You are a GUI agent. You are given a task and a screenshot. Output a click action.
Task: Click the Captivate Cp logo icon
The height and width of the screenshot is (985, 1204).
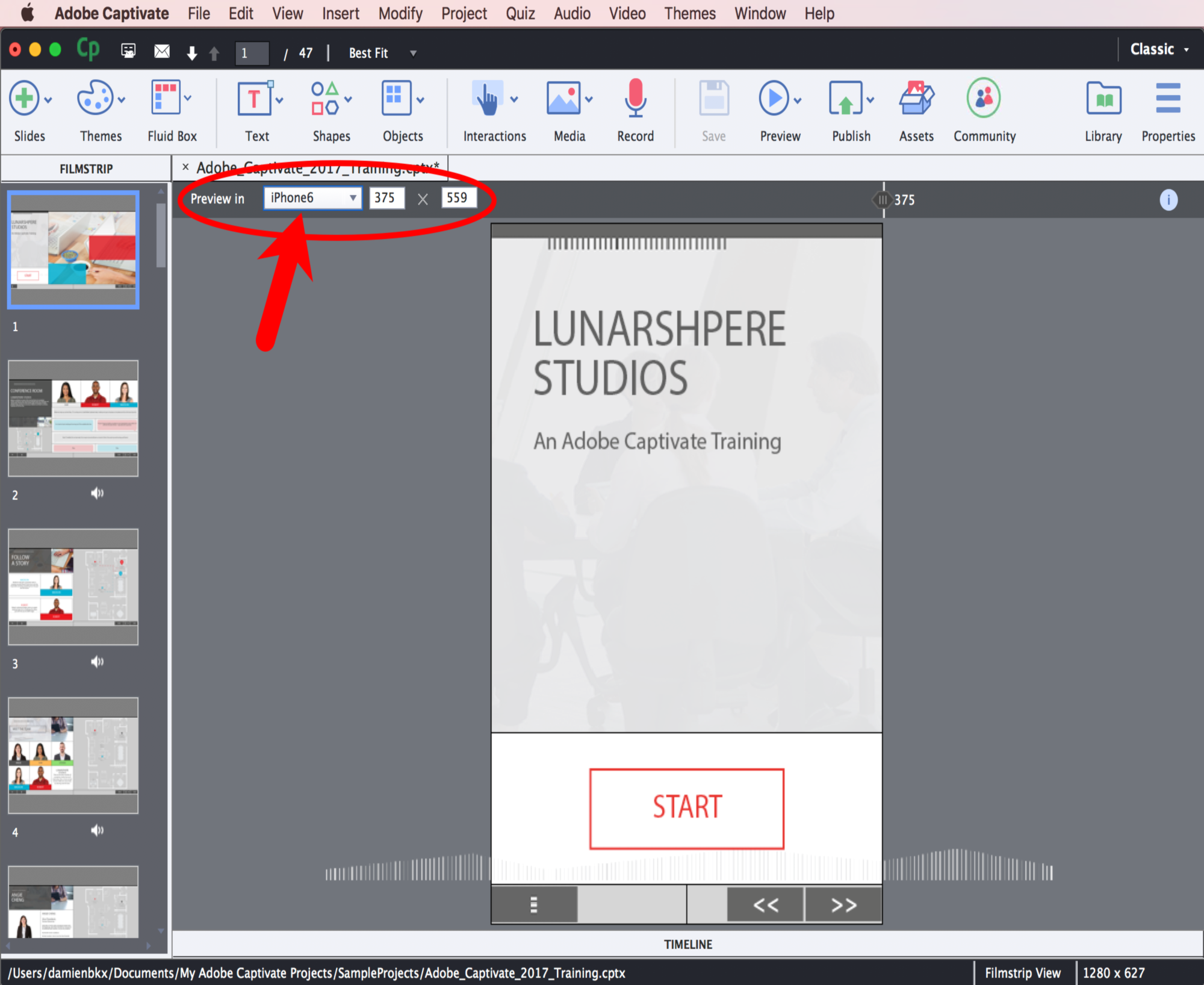(x=88, y=49)
